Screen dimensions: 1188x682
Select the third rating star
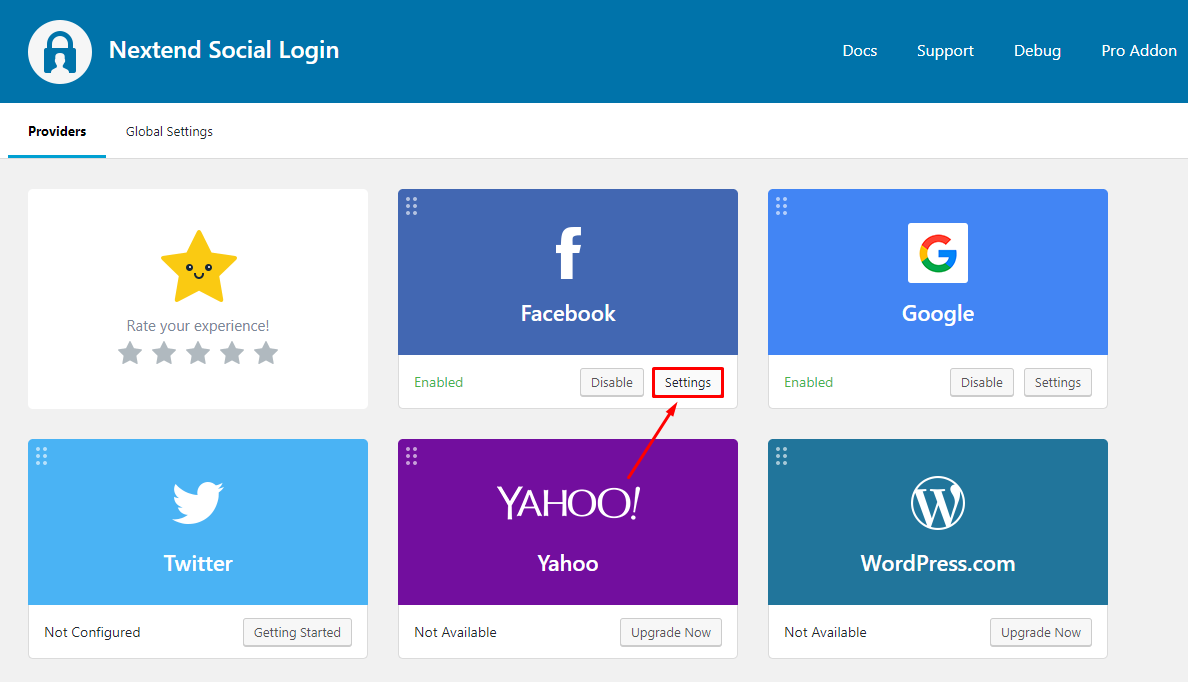(x=199, y=353)
